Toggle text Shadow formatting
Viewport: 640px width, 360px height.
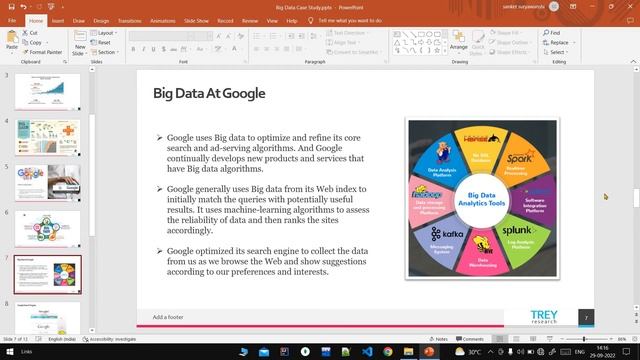164,49
